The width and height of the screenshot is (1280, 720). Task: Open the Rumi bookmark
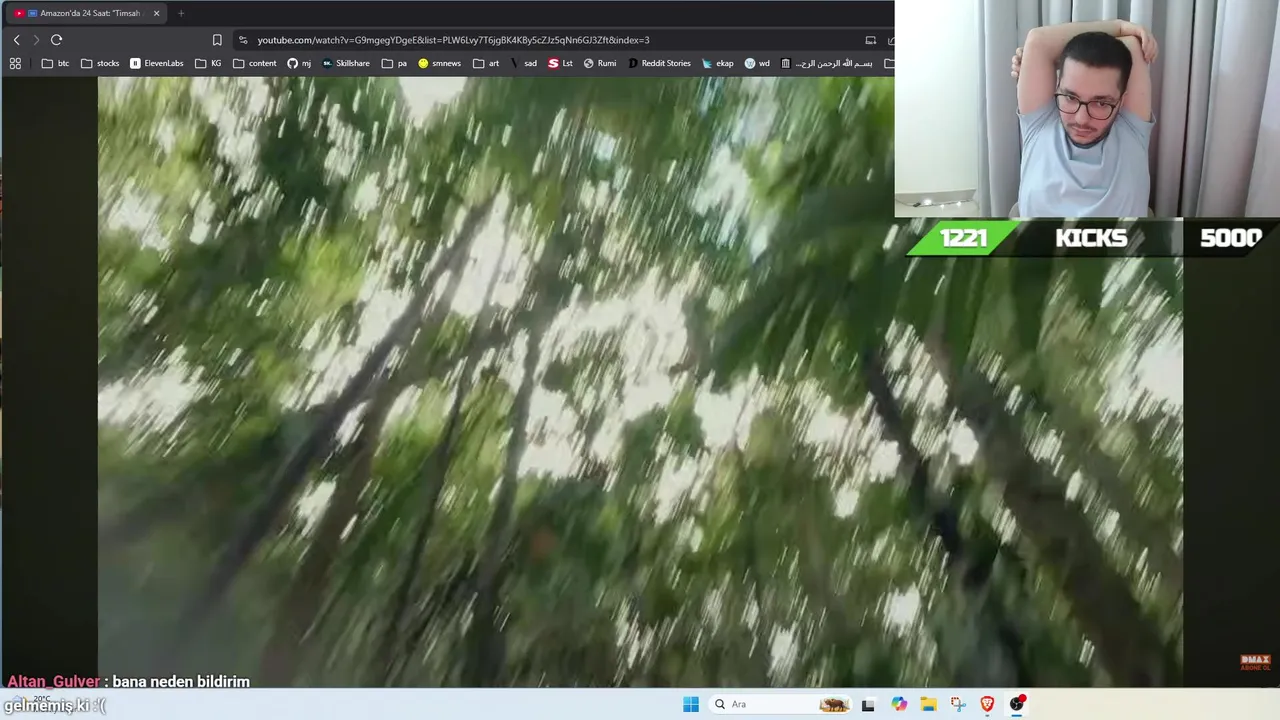coord(600,63)
